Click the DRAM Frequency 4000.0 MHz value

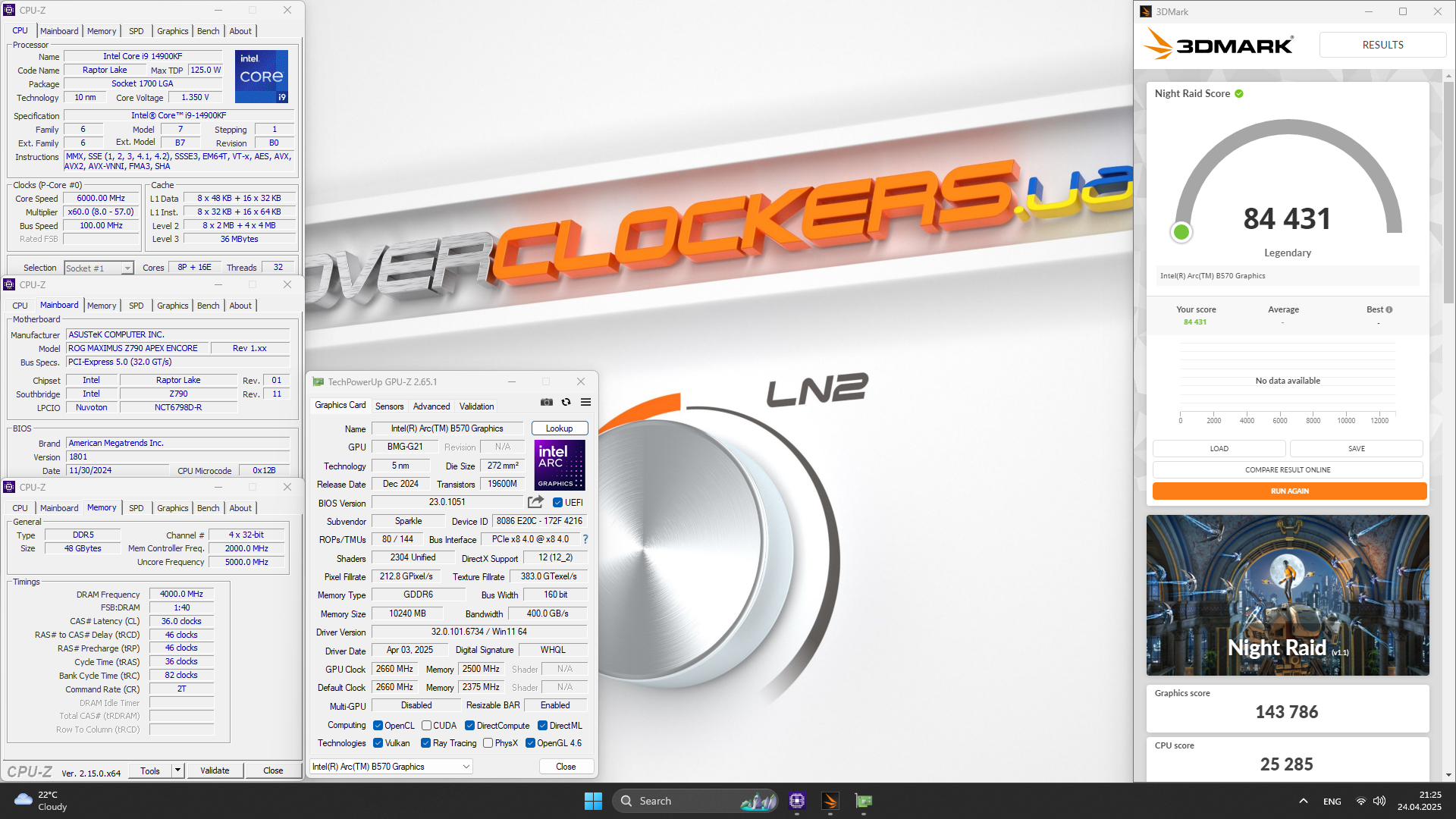click(x=182, y=595)
